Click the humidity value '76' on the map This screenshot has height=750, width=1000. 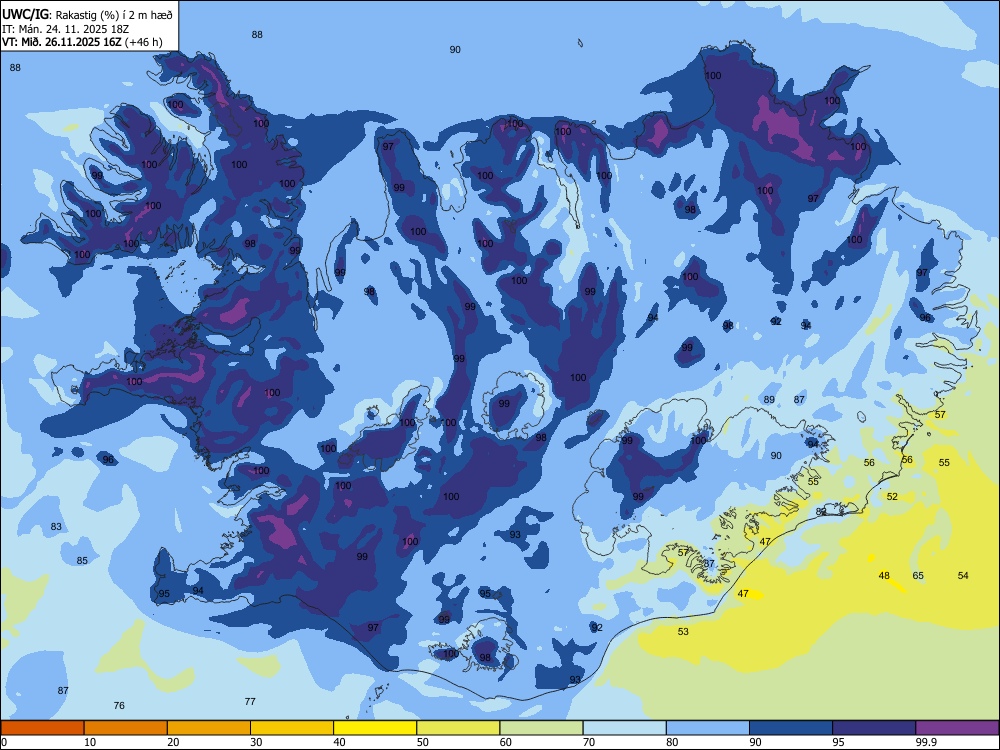click(119, 705)
